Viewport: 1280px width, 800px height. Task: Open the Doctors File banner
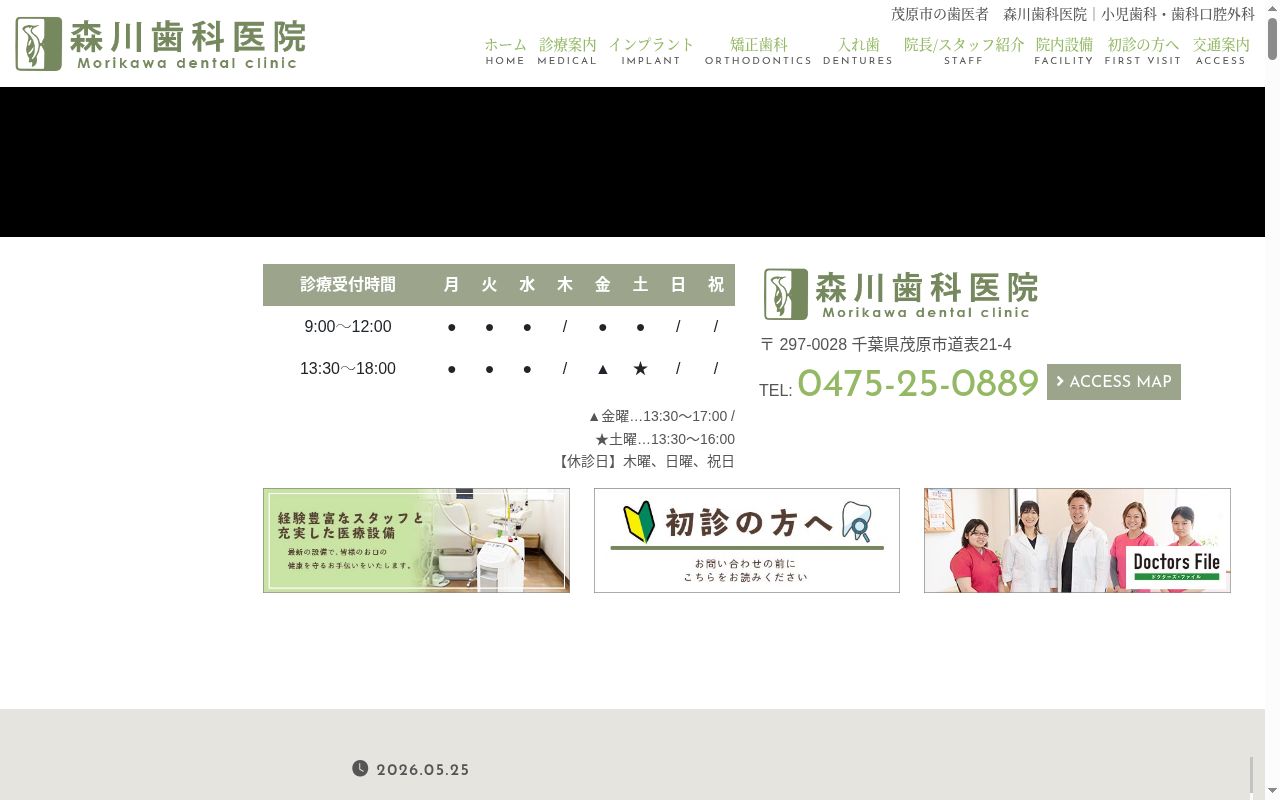(x=1077, y=540)
